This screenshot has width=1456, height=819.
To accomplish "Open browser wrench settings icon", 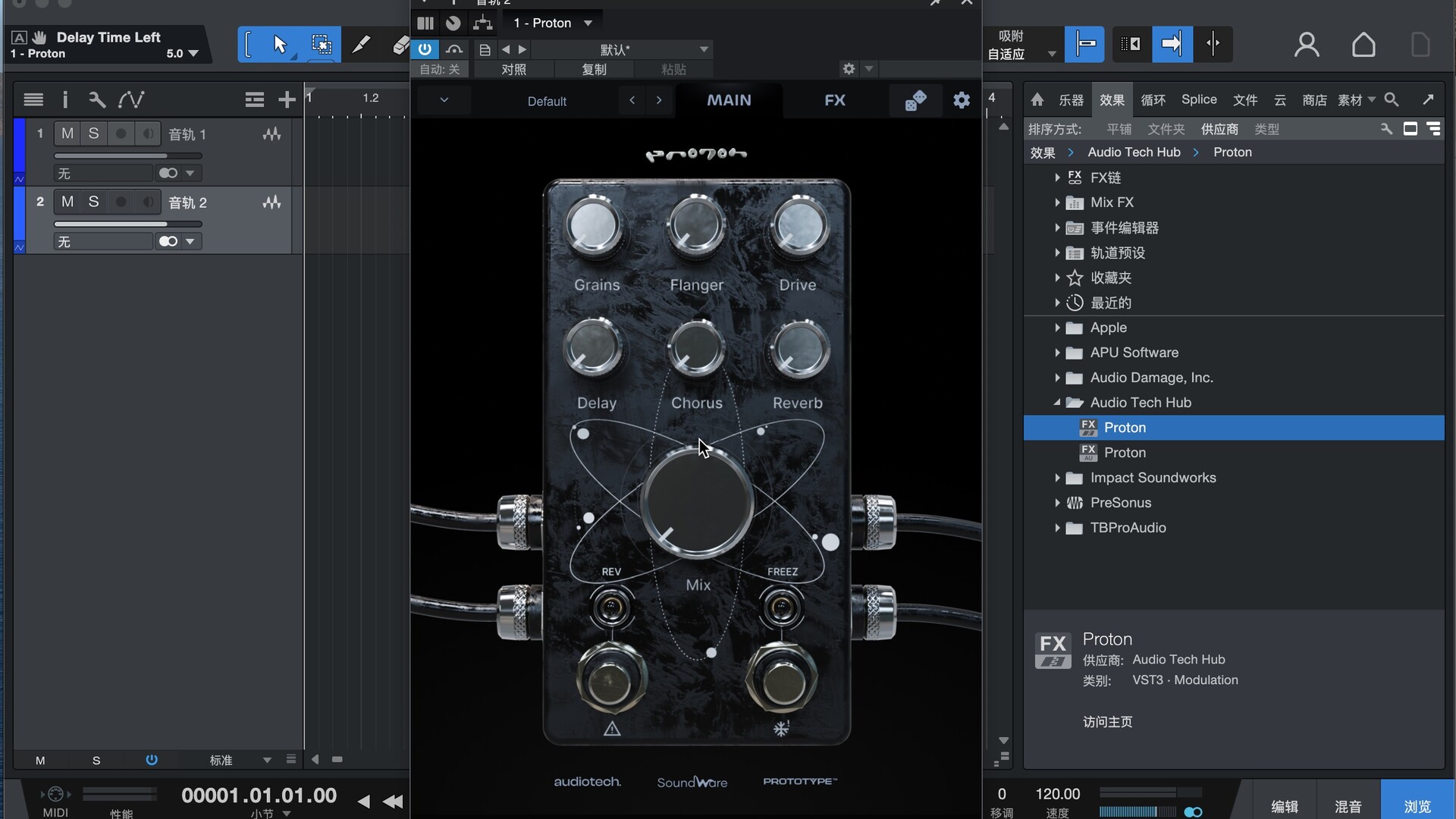I will pyautogui.click(x=1386, y=129).
